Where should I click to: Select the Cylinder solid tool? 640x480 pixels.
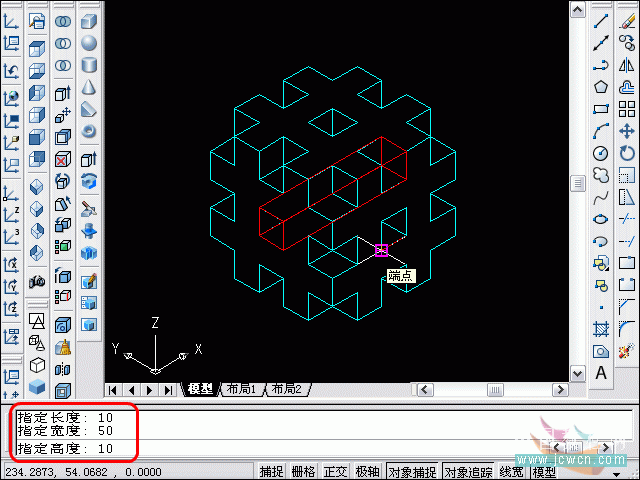pyautogui.click(x=89, y=65)
